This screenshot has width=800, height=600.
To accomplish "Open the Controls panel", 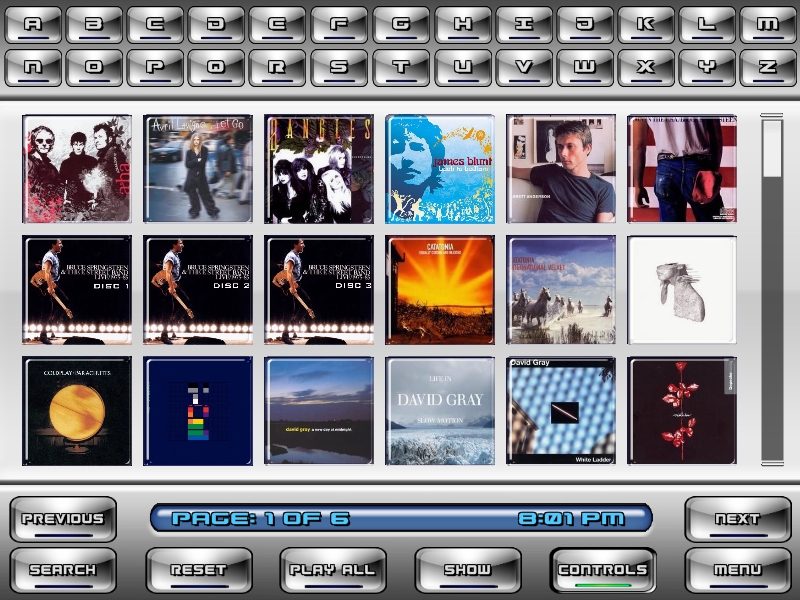I will [603, 570].
